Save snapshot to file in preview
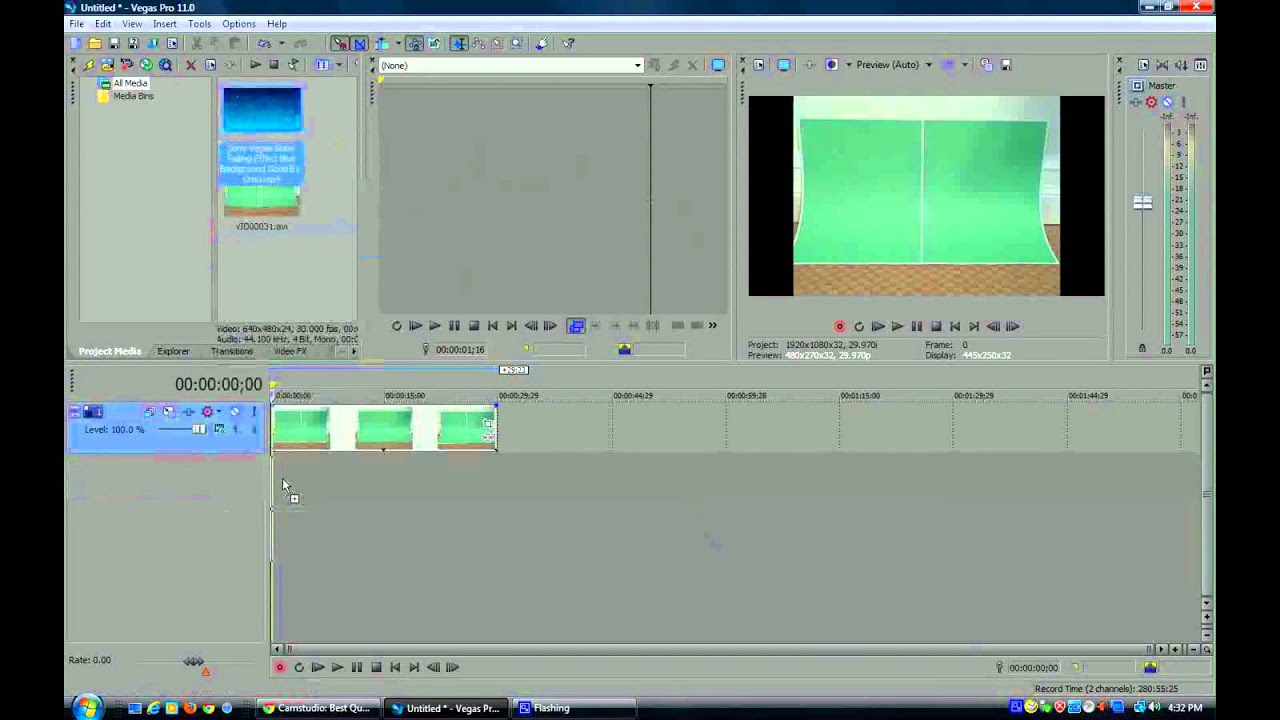Viewport: 1280px width, 720px height. pos(1006,65)
